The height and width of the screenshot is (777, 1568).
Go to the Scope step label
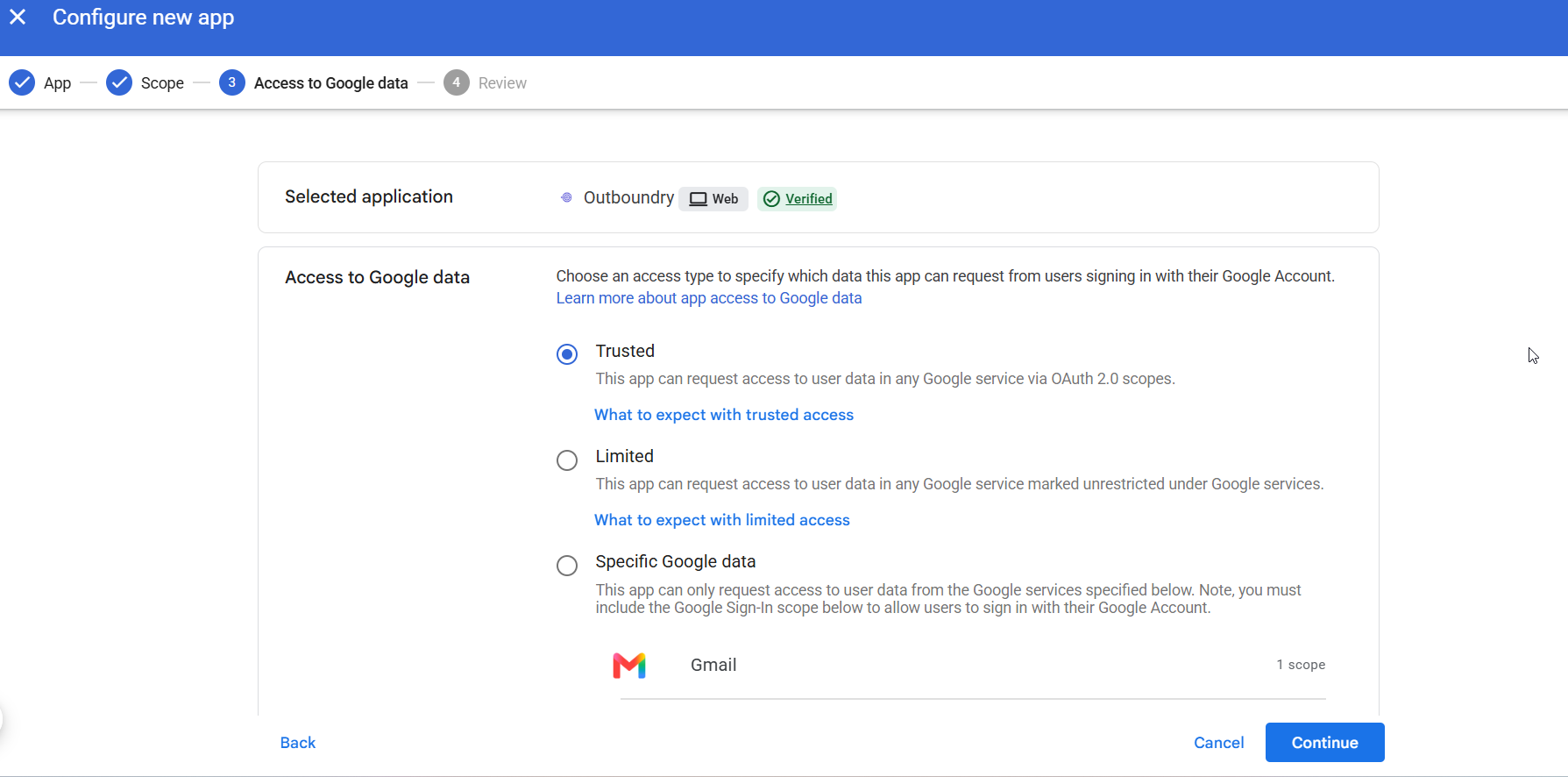tap(162, 83)
